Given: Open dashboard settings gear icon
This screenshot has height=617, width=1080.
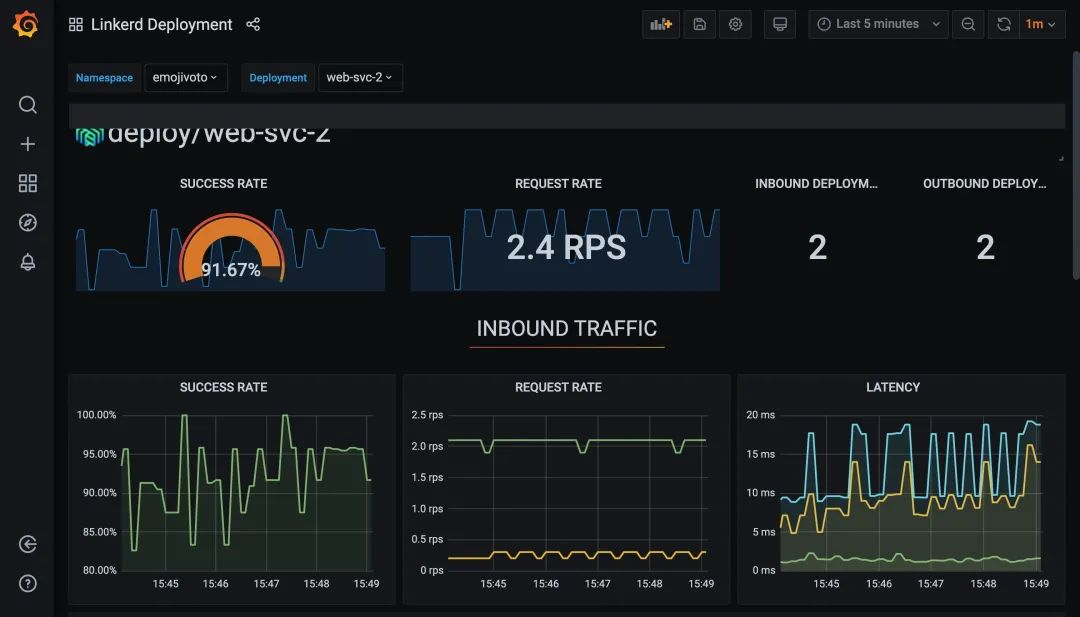Looking at the screenshot, I should [x=736, y=24].
